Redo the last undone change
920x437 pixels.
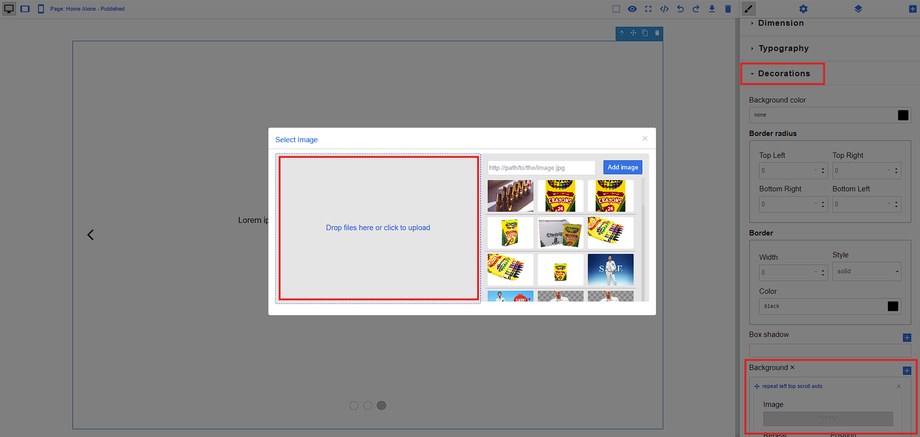click(696, 9)
